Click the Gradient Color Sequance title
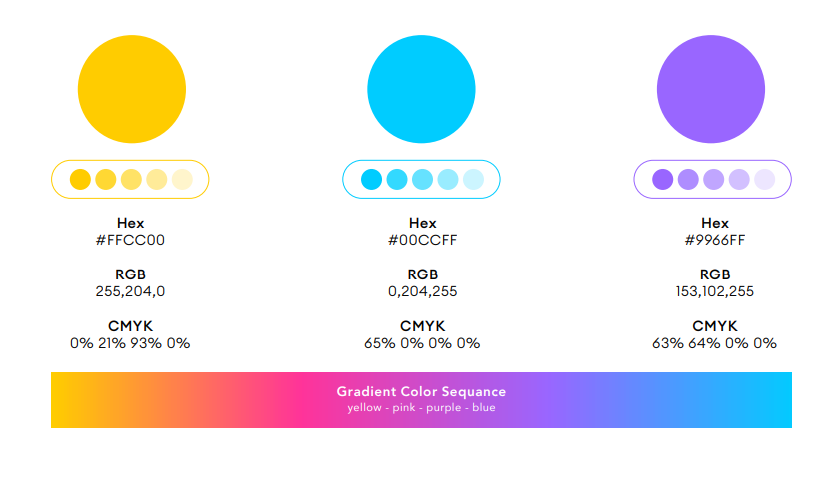831x488 pixels. (421, 392)
